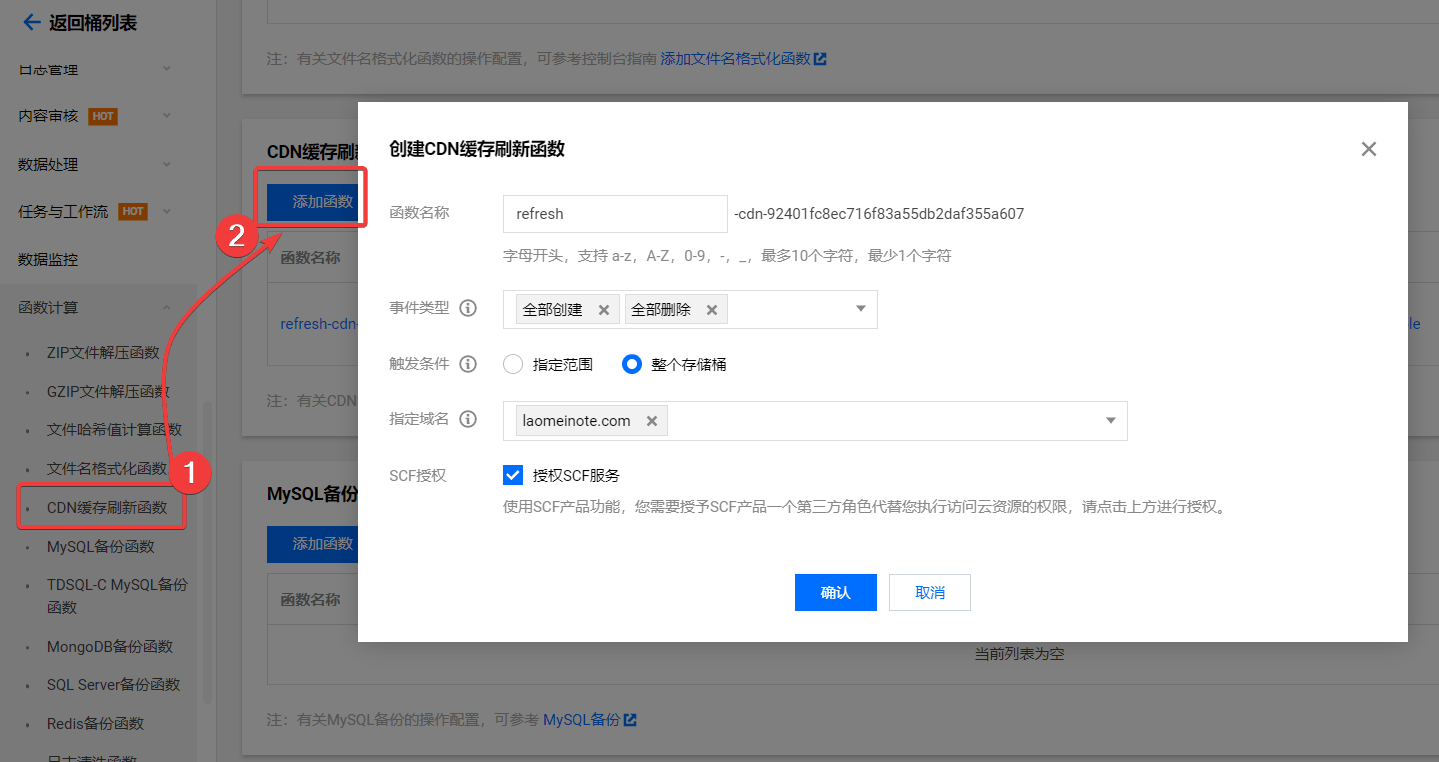
Task: Open the 指定域名 dropdown
Action: (x=1110, y=421)
